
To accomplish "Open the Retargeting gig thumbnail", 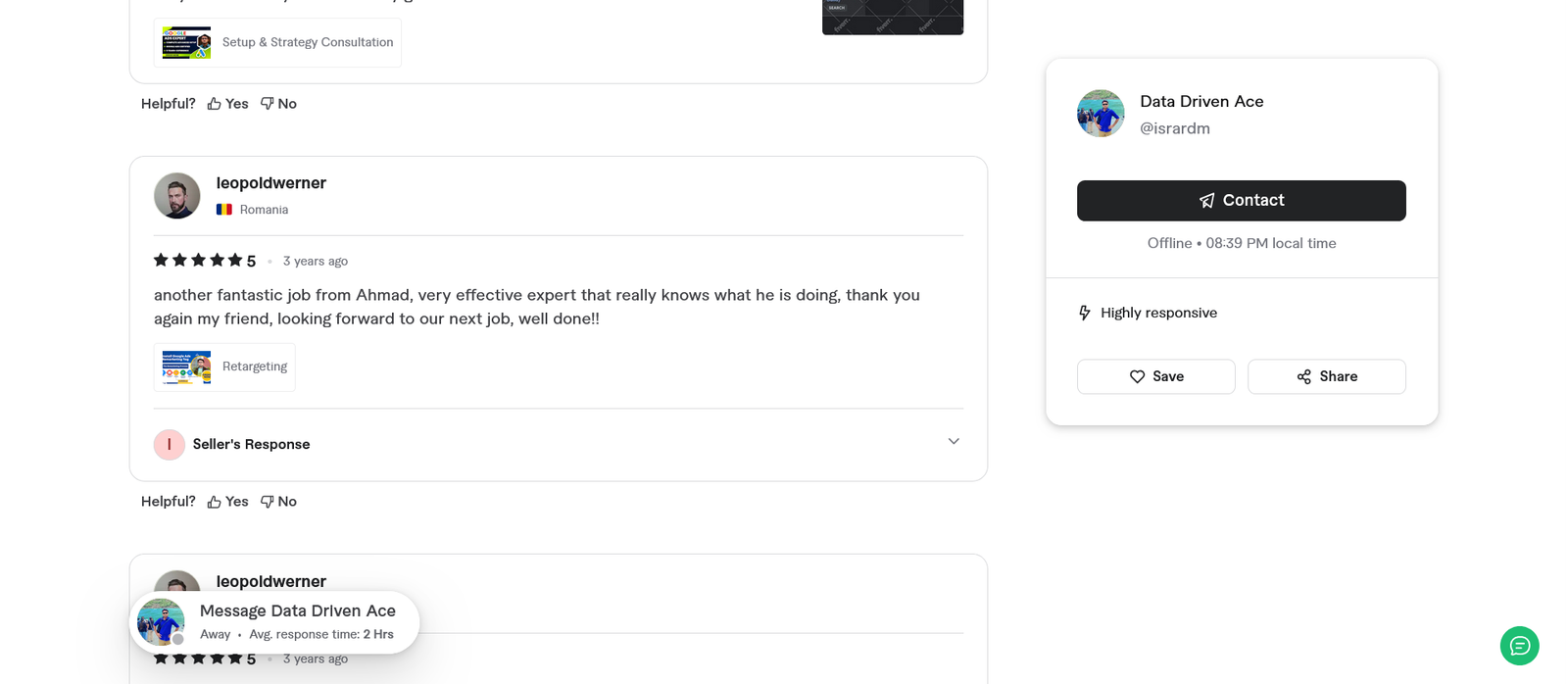I will pyautogui.click(x=185, y=366).
